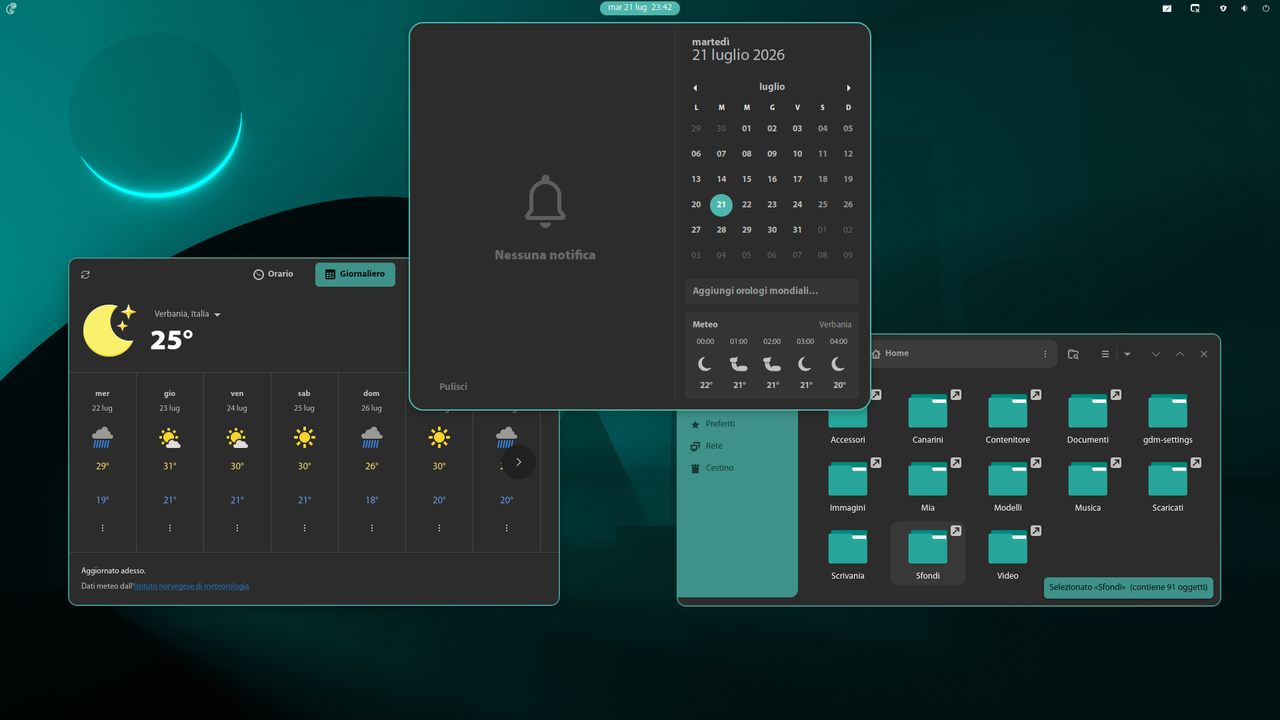Open Cestino in the file manager sidebar
Screen dimensions: 1280x720
click(720, 468)
